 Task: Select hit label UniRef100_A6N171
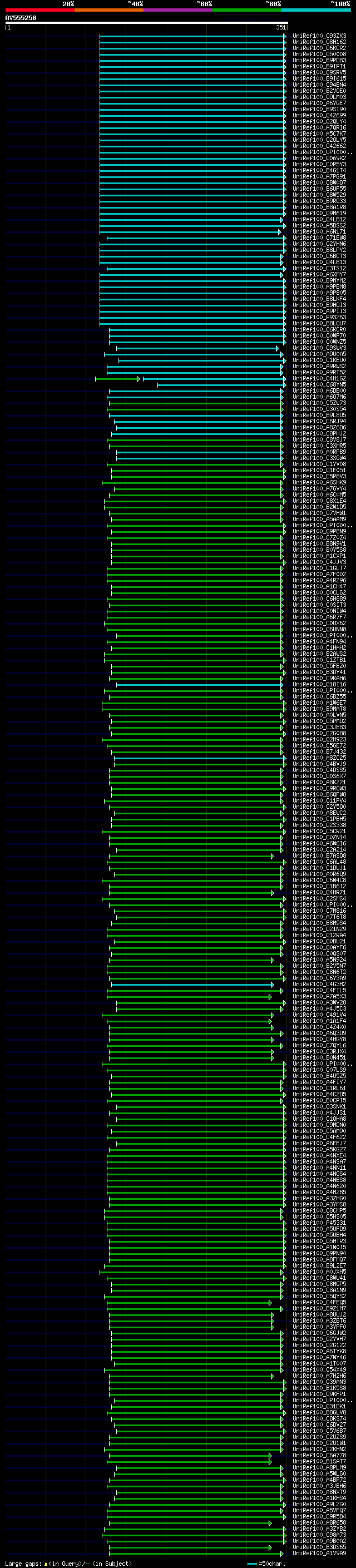coord(319,231)
